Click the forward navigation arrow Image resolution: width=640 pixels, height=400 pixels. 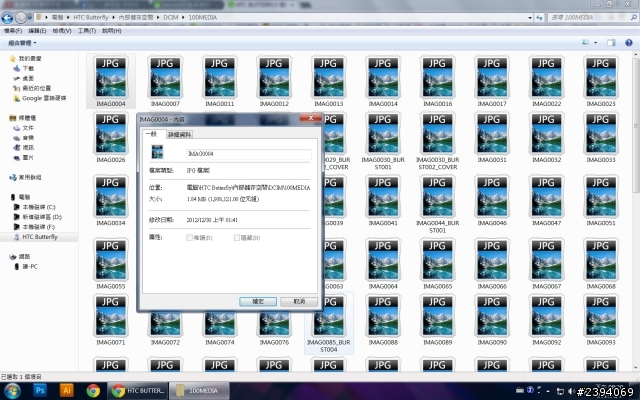tap(21, 18)
